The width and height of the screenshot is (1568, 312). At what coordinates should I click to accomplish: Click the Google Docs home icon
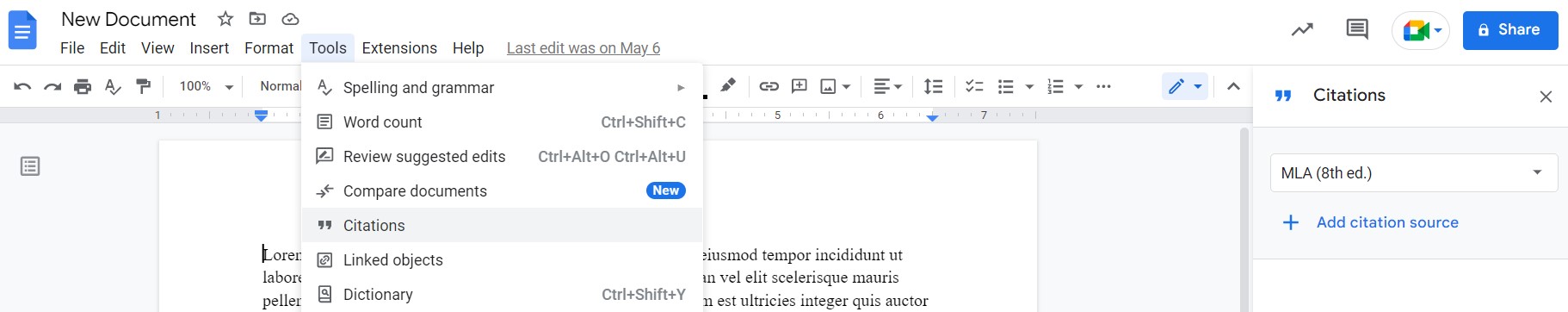pos(22,30)
